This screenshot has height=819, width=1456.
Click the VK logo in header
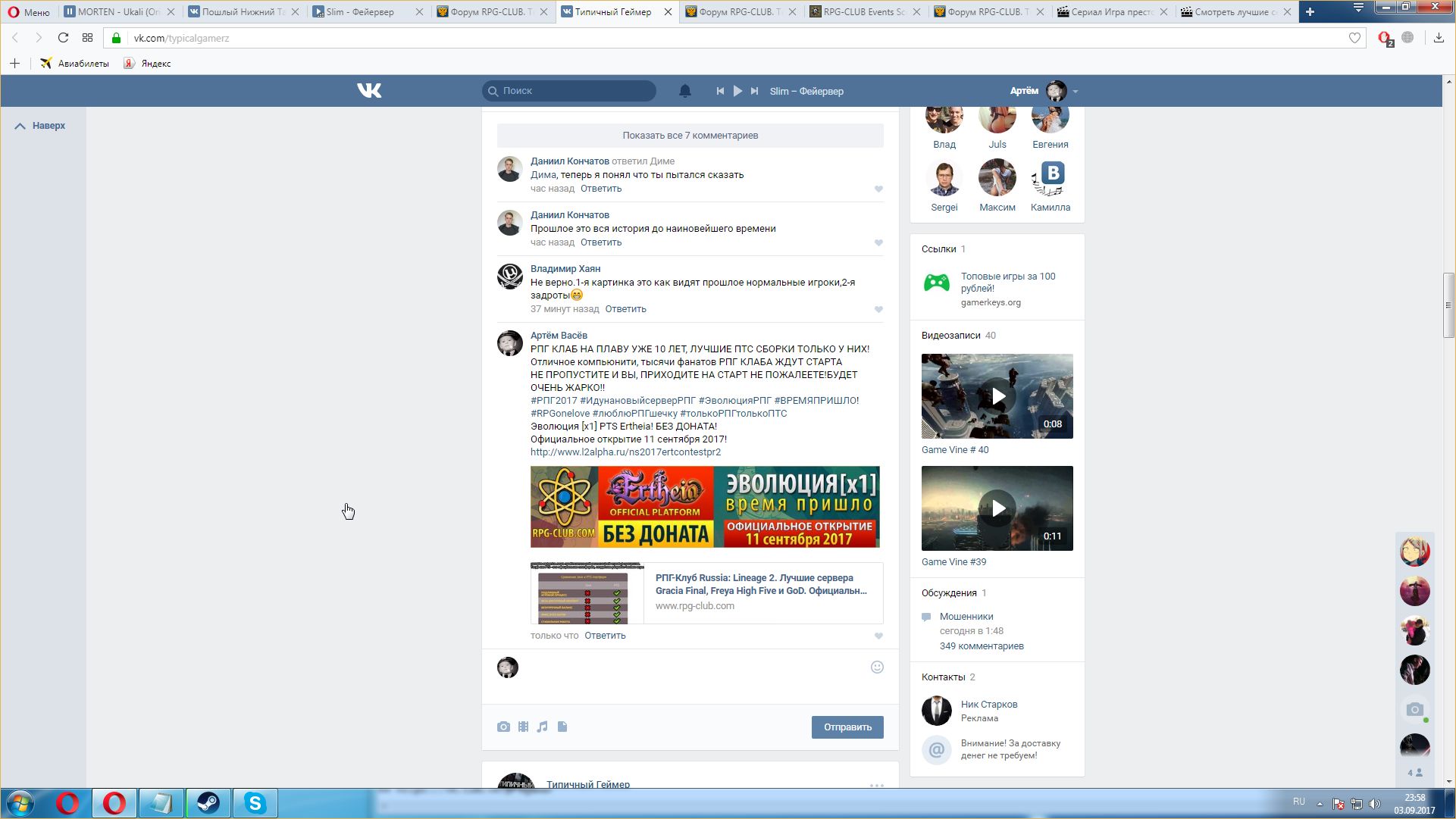pyautogui.click(x=369, y=91)
